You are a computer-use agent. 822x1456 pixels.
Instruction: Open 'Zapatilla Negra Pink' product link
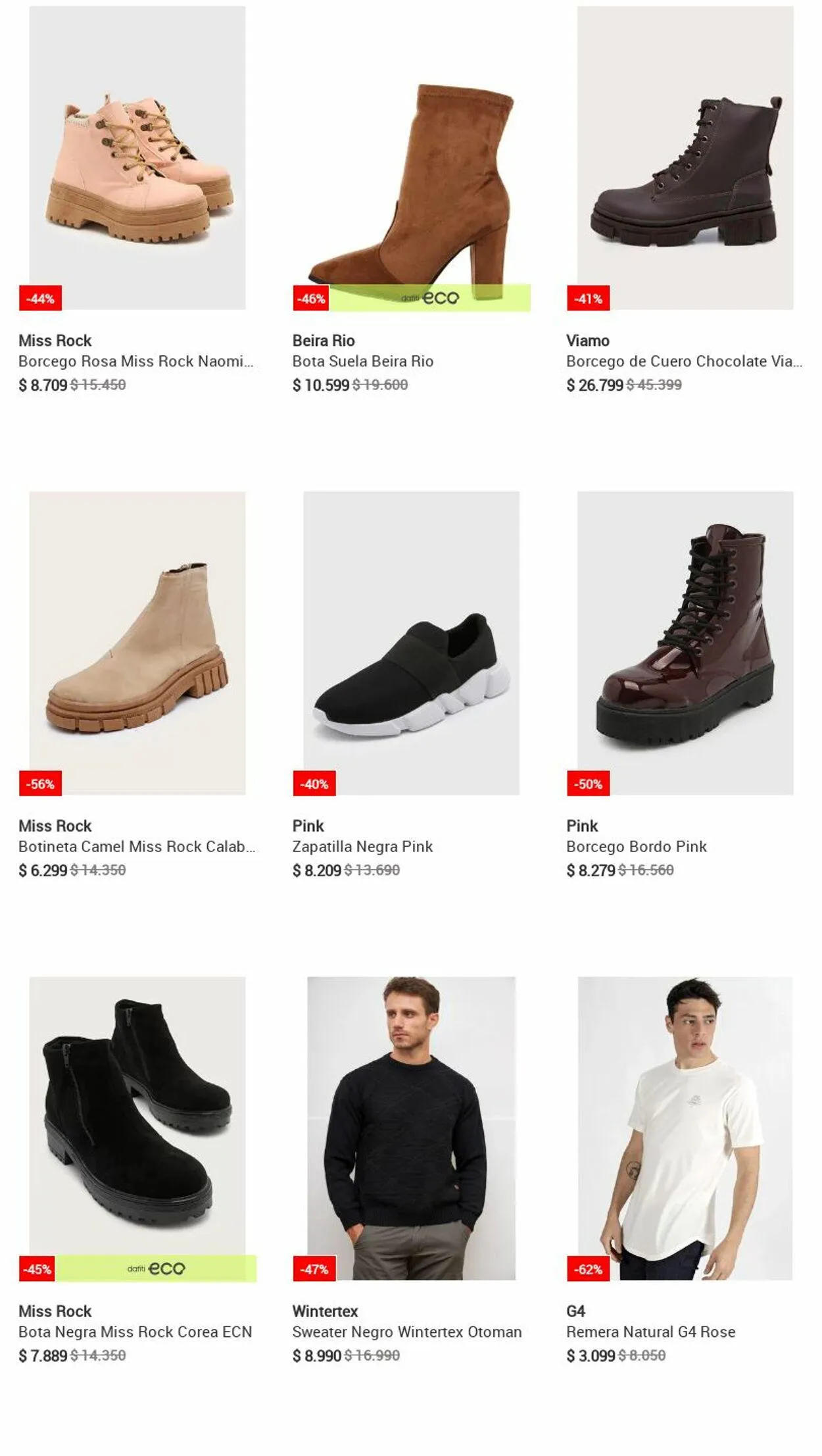(x=362, y=847)
